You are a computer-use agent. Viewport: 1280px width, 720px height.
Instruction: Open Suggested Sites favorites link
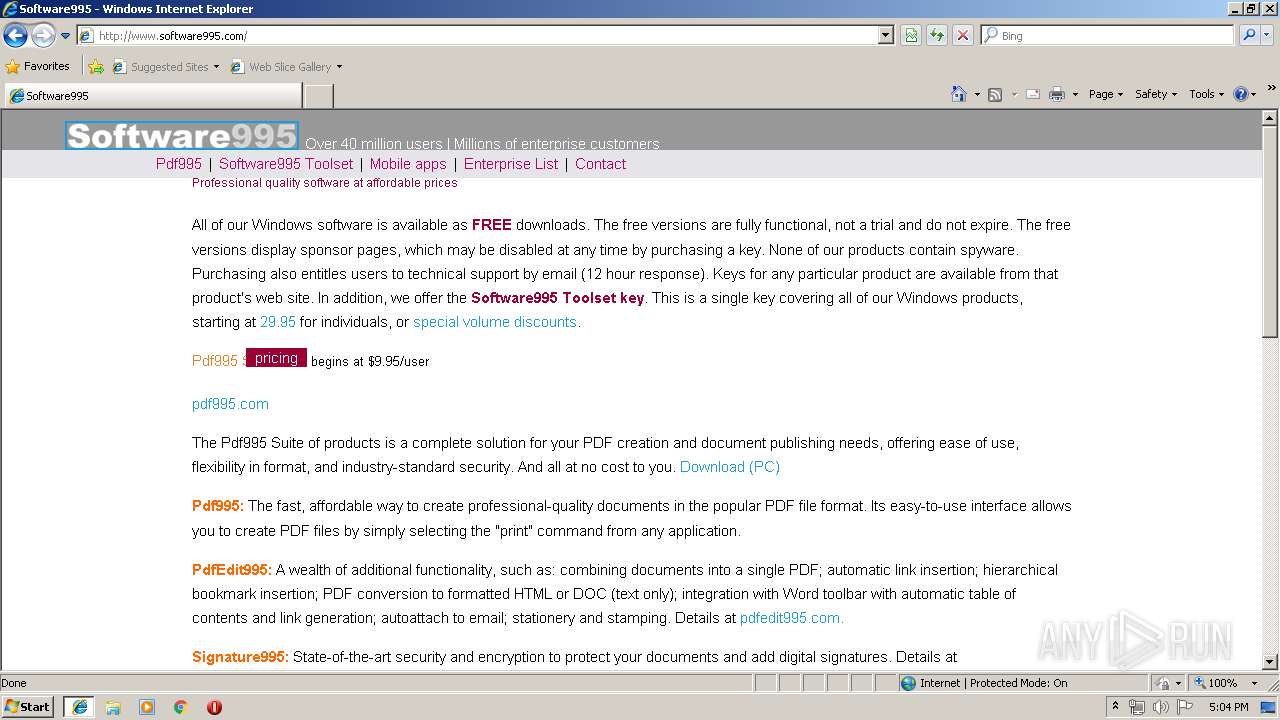tap(165, 67)
